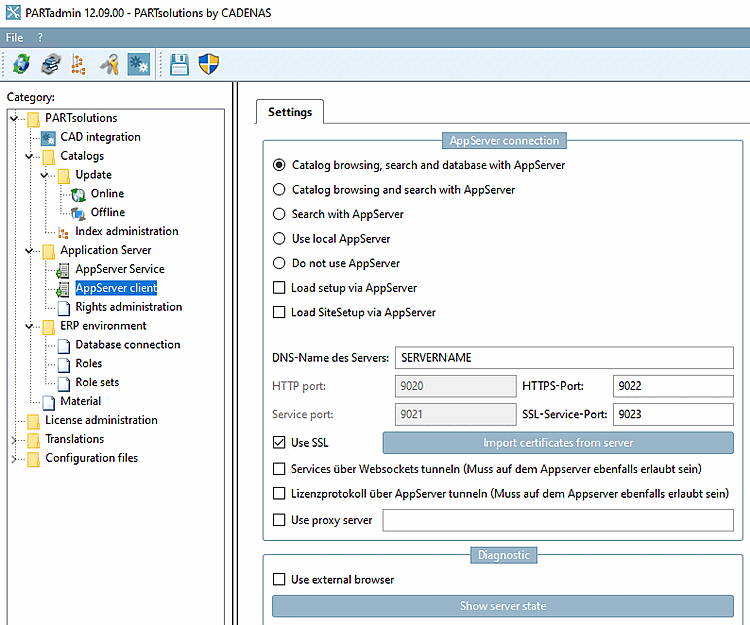The width and height of the screenshot is (750, 625).
Task: Select Database connection in tree
Action: click(128, 345)
